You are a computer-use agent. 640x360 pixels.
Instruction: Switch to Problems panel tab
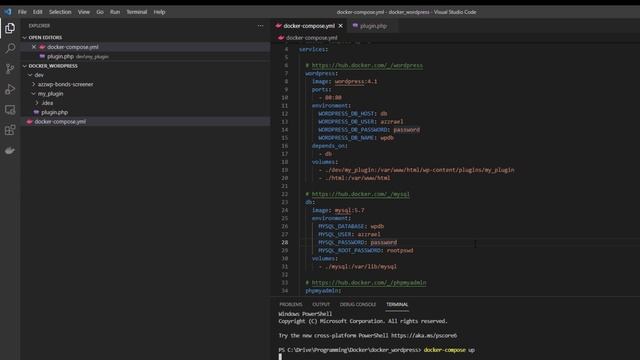[x=291, y=304]
